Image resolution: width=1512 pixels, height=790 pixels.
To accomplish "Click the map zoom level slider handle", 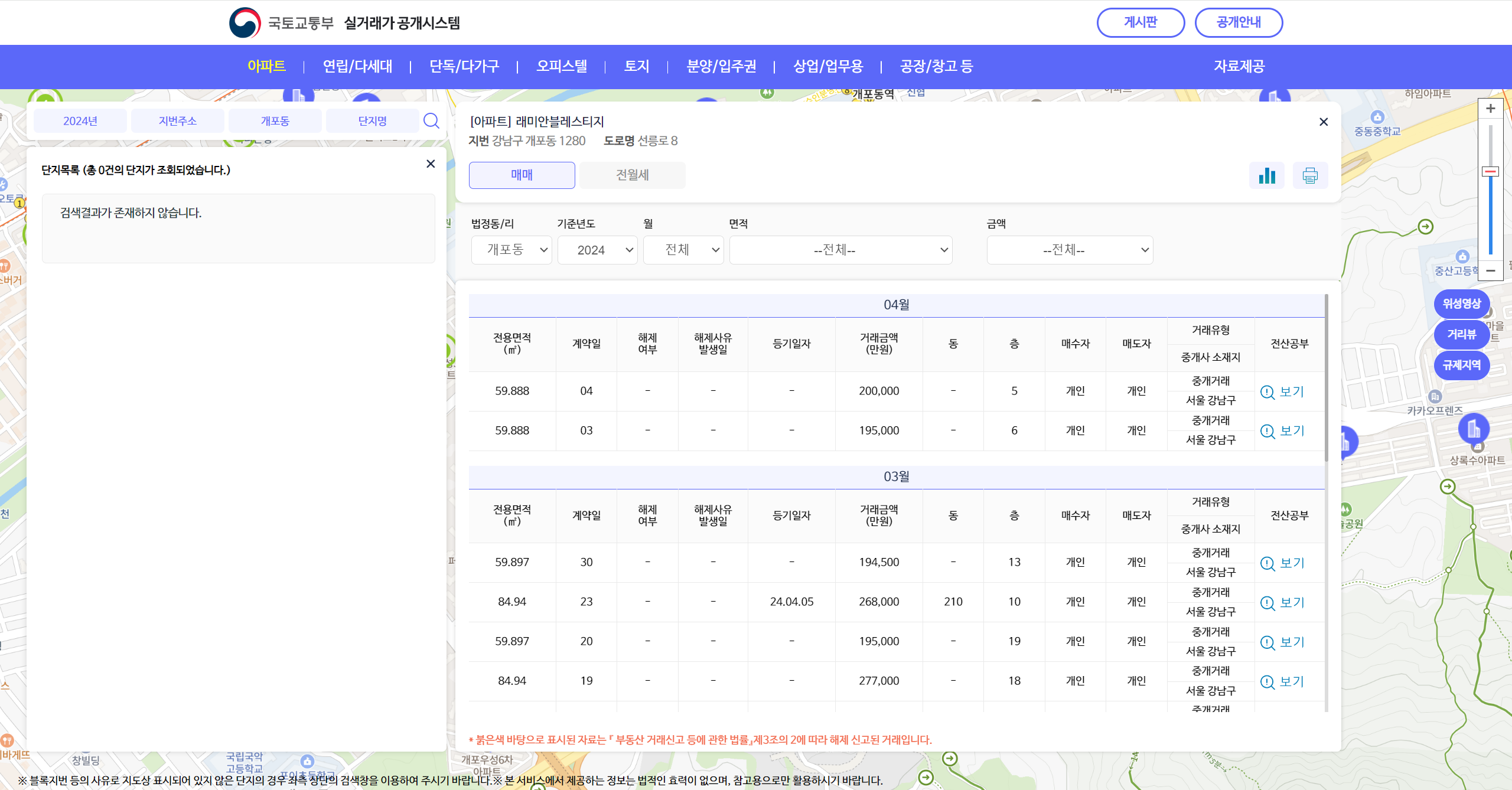I will (1490, 172).
